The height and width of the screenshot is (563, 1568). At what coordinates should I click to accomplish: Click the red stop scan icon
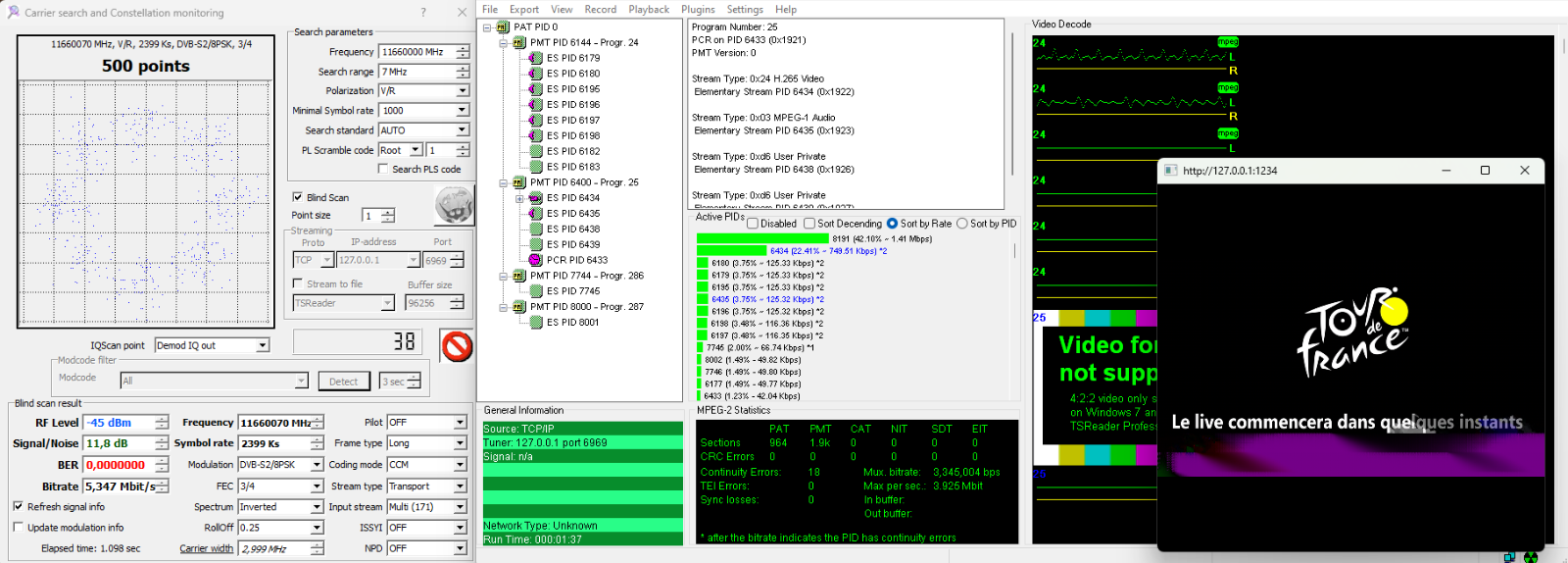457,346
